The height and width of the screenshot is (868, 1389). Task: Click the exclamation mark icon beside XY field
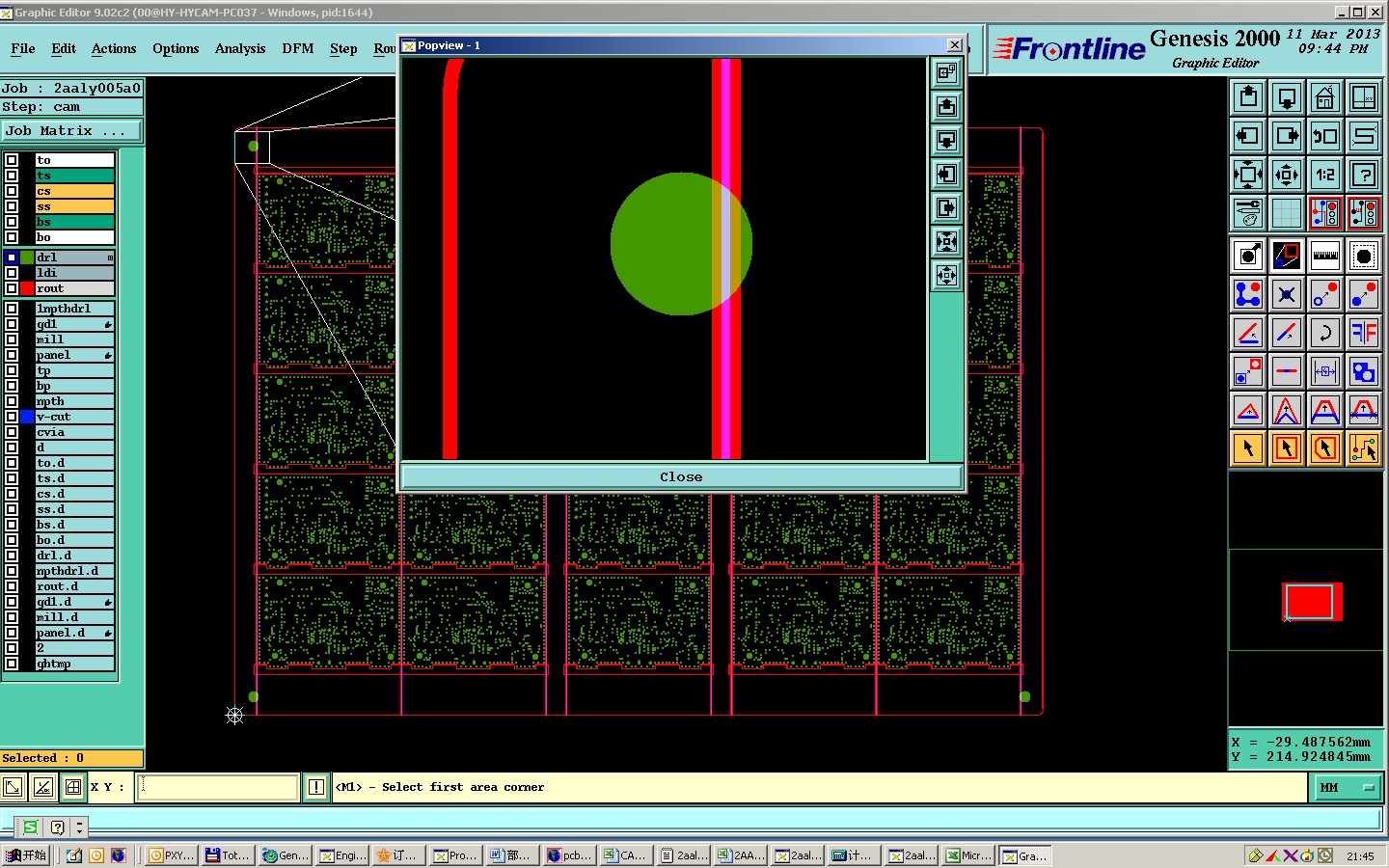(x=315, y=787)
